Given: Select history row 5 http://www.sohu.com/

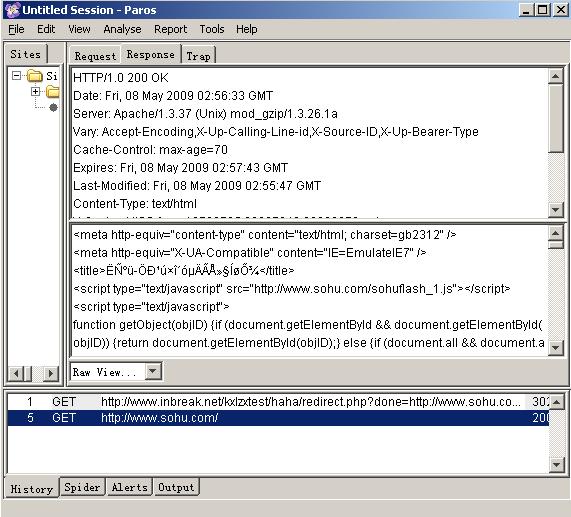Looking at the screenshot, I should [x=278, y=418].
